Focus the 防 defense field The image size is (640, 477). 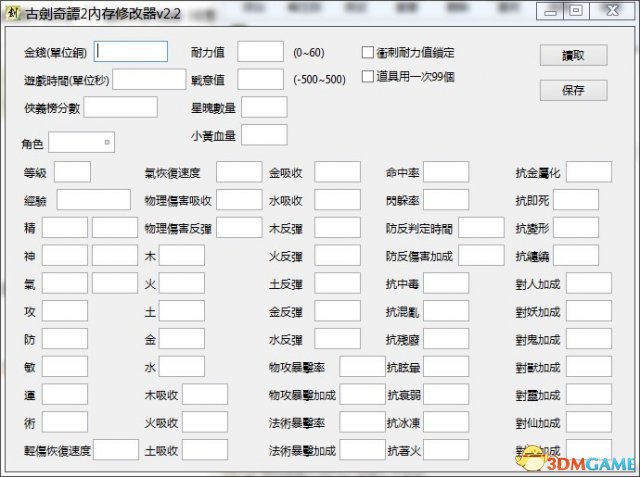pos(65,339)
